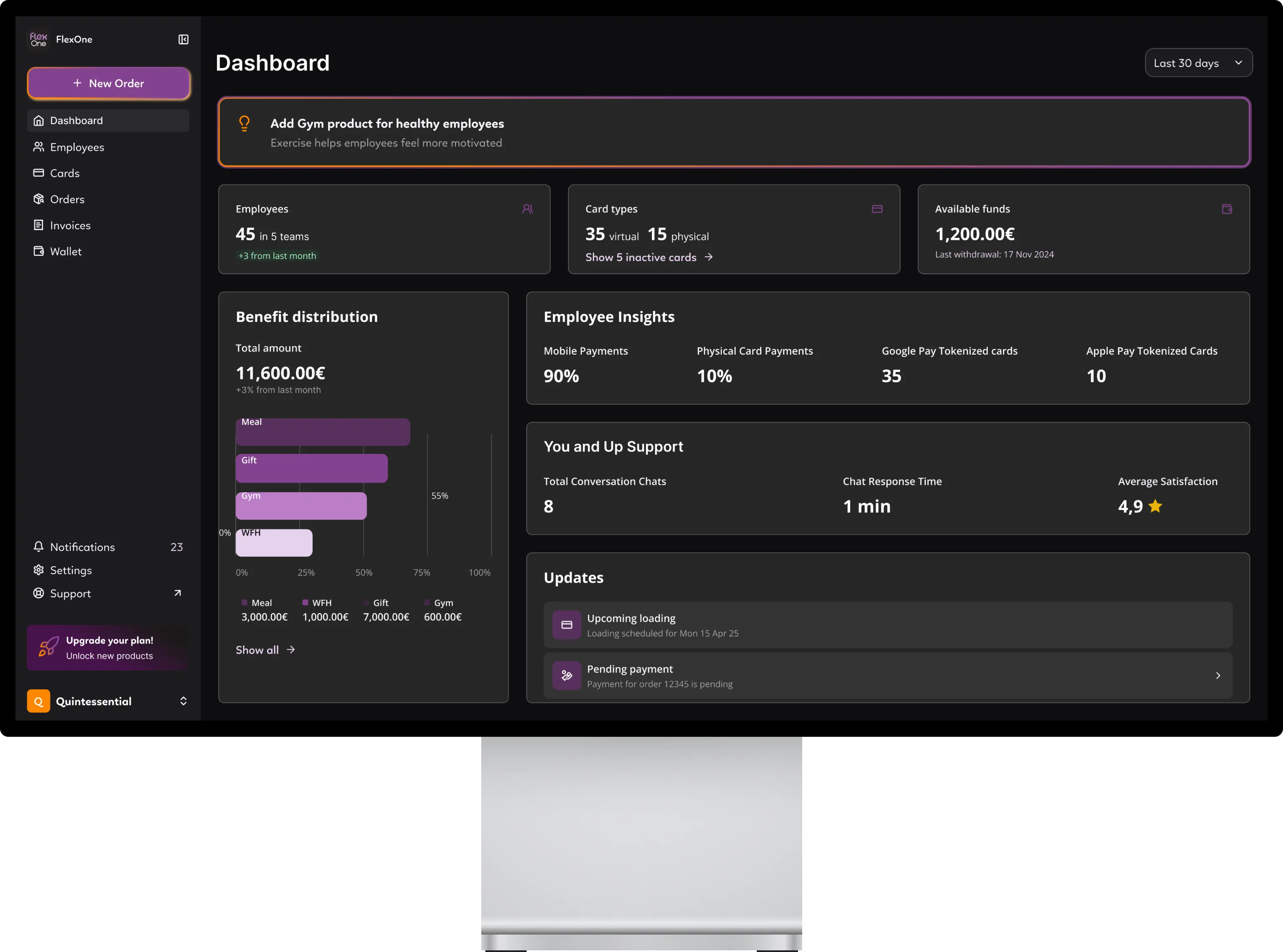Click the Upcoming loading card icon
This screenshot has width=1283, height=952.
(x=567, y=625)
